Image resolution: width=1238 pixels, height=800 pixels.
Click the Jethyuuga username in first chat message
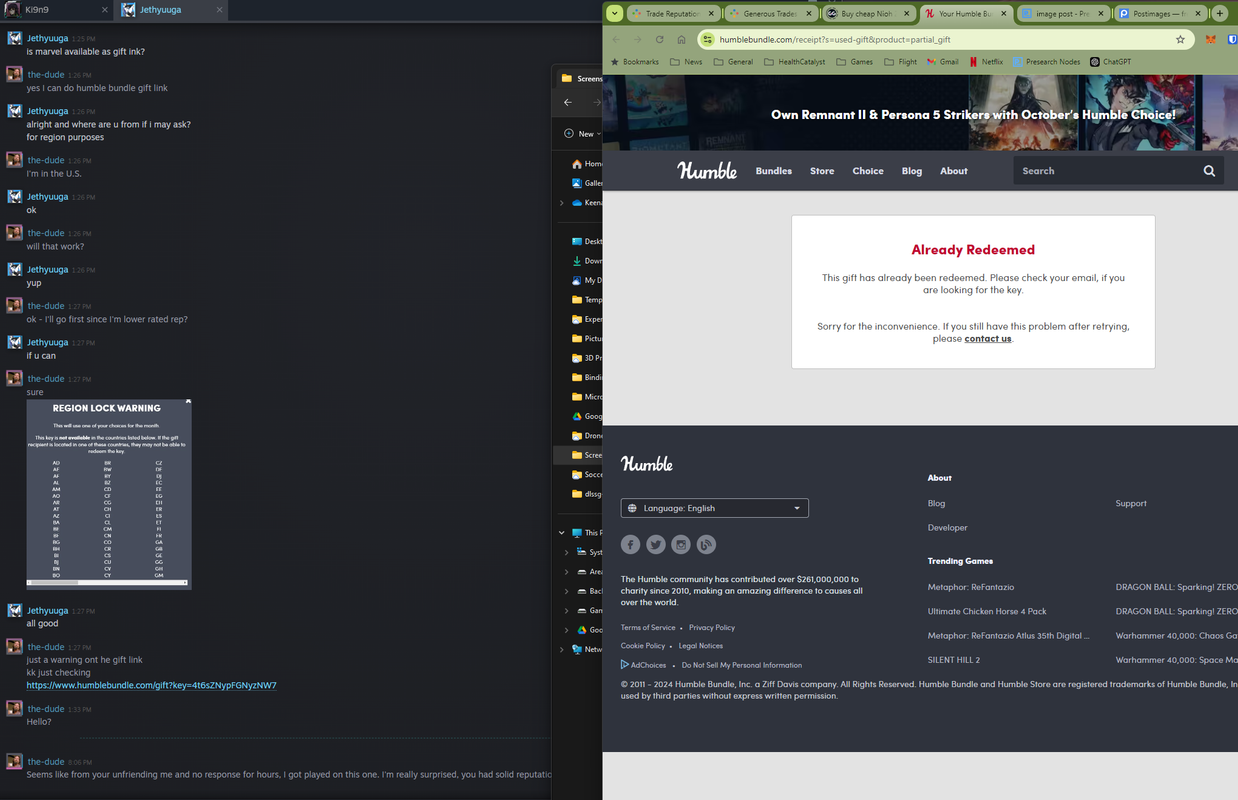pyautogui.click(x=48, y=38)
